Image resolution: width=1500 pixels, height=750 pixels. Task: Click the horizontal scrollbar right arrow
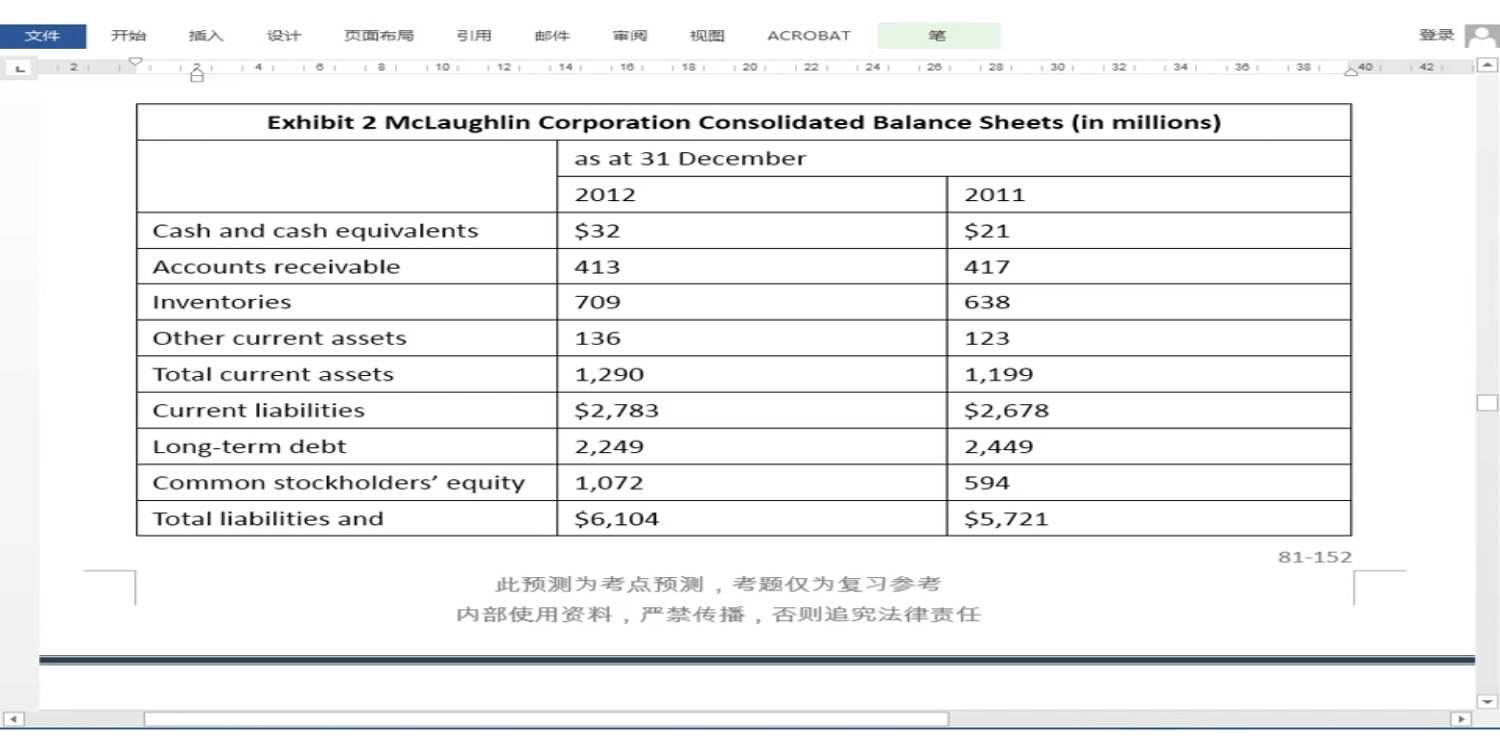click(x=1461, y=719)
